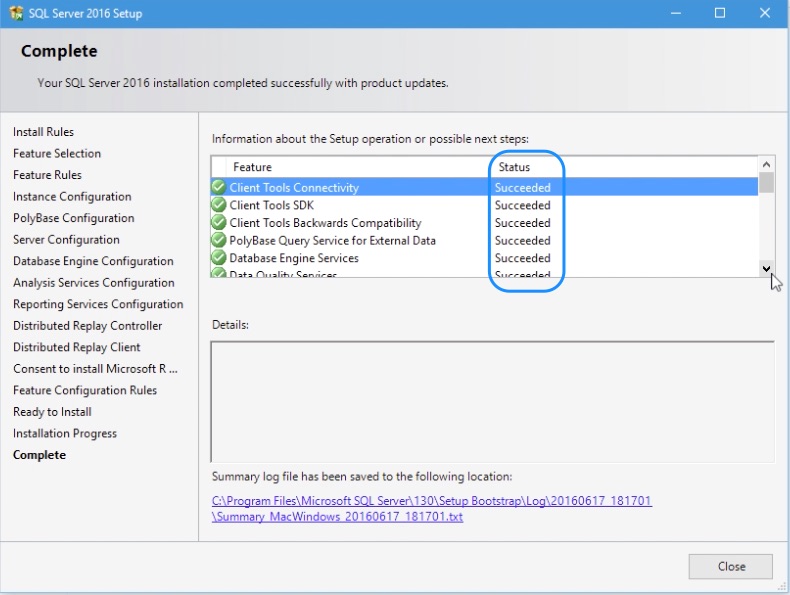
Task: Click the bold Complete step in sidebar
Action: point(39,455)
